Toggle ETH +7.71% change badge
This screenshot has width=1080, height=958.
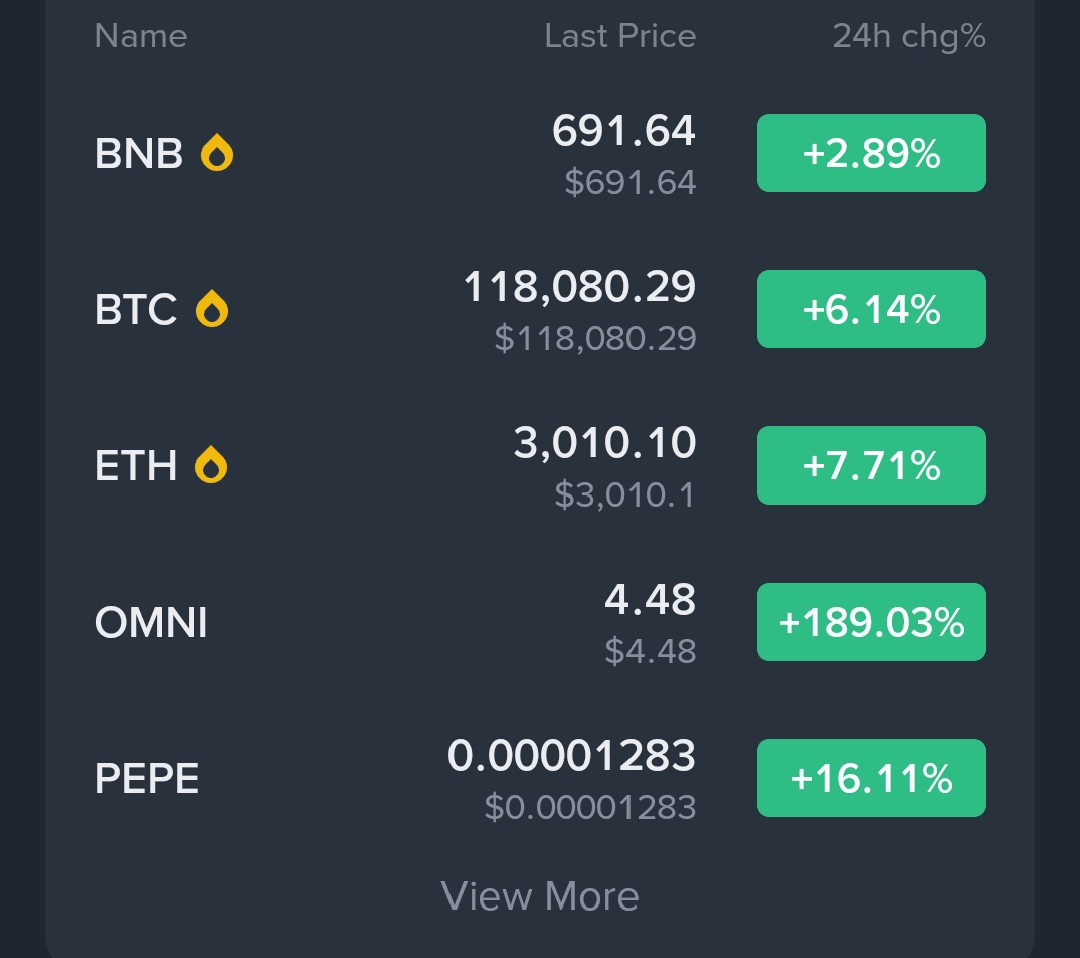coord(871,465)
